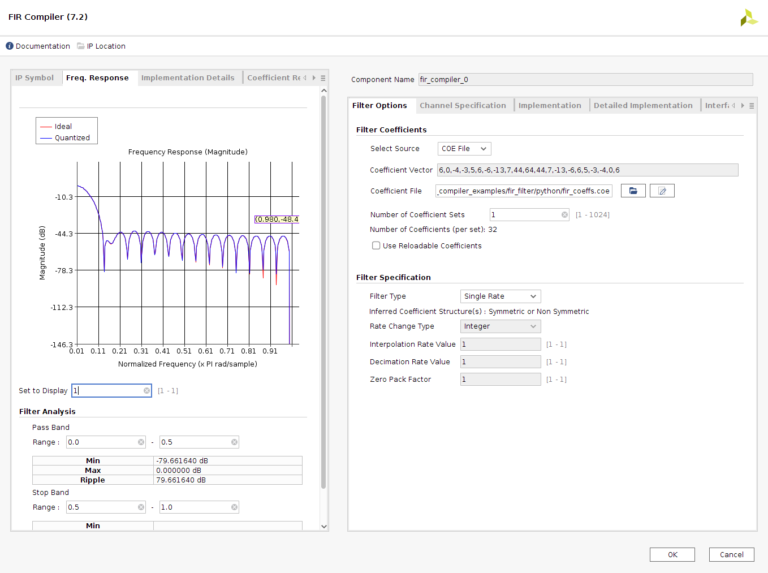
Task: Open the Documentation info icon
Action: [x=9, y=46]
